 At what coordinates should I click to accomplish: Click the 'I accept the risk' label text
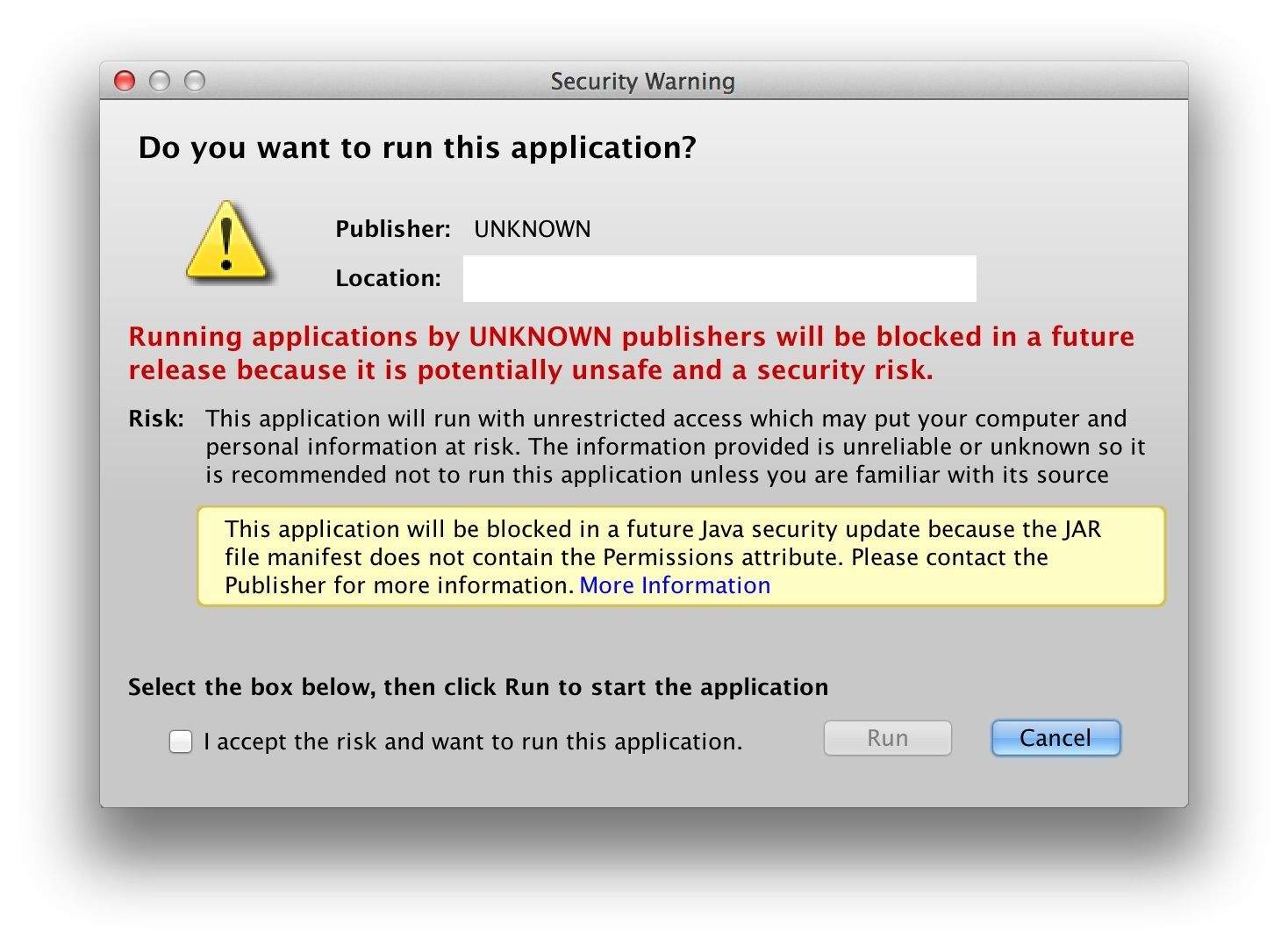pyautogui.click(x=473, y=742)
